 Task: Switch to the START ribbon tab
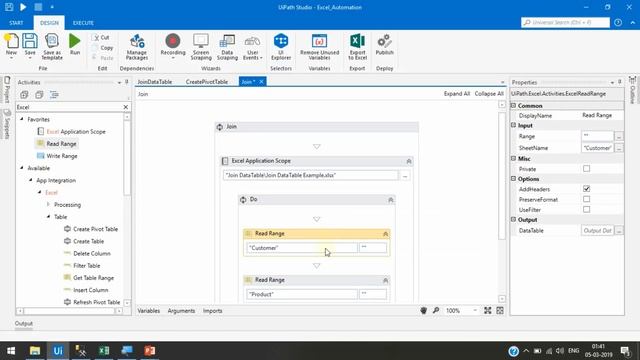(x=16, y=23)
